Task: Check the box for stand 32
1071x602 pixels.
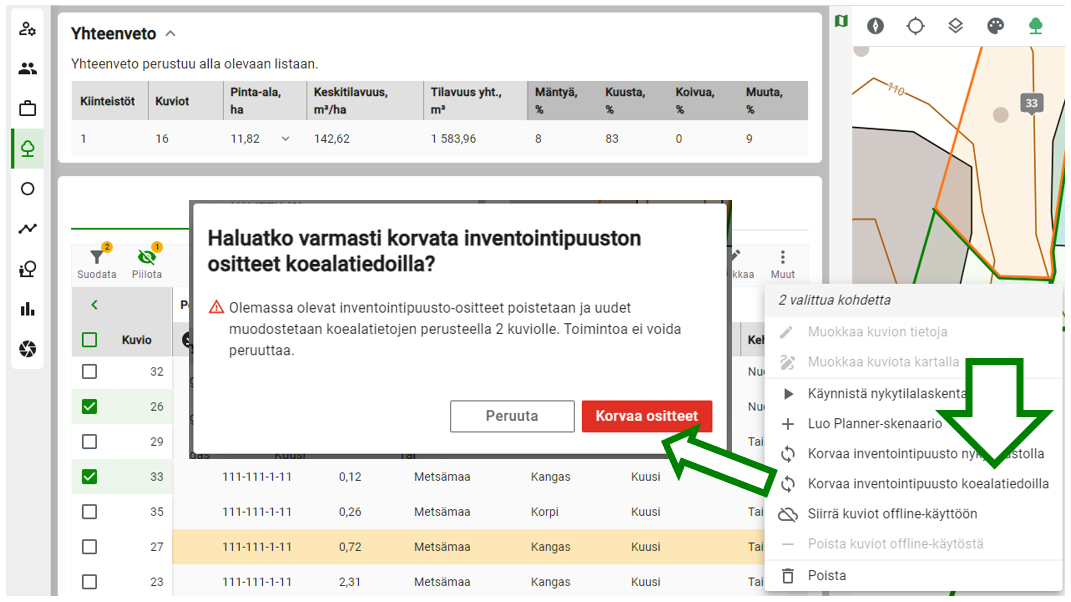Action: point(89,372)
